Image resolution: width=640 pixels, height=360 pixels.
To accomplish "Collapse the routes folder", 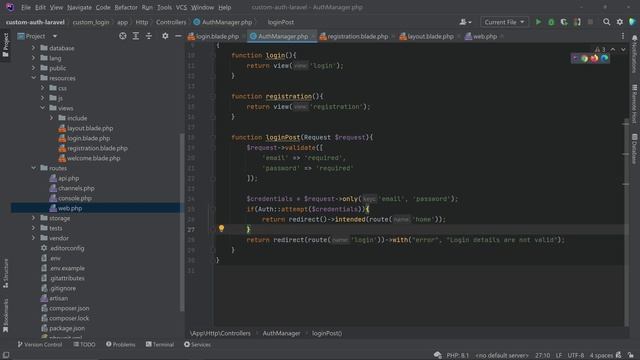I will click(33, 168).
